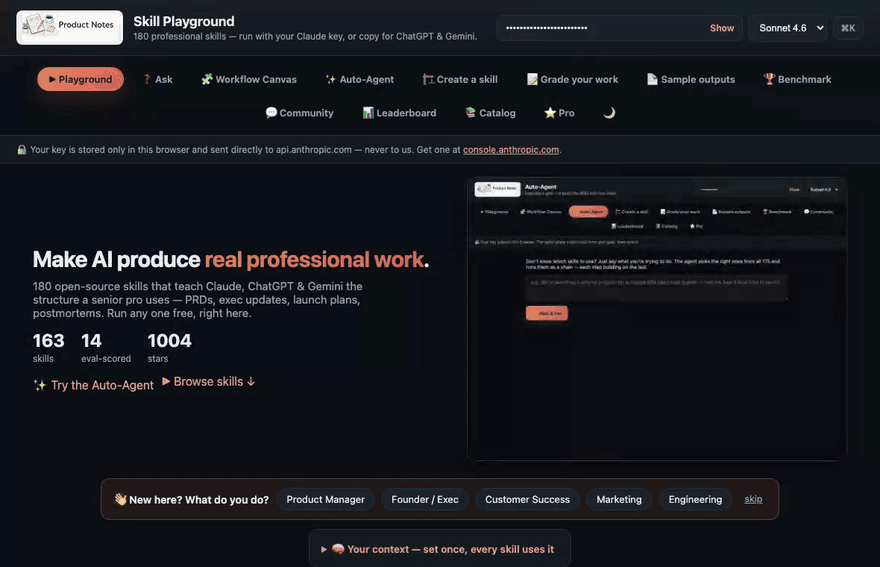Open the Benchmark tab
This screenshot has width=880, height=567.
pyautogui.click(x=798, y=79)
